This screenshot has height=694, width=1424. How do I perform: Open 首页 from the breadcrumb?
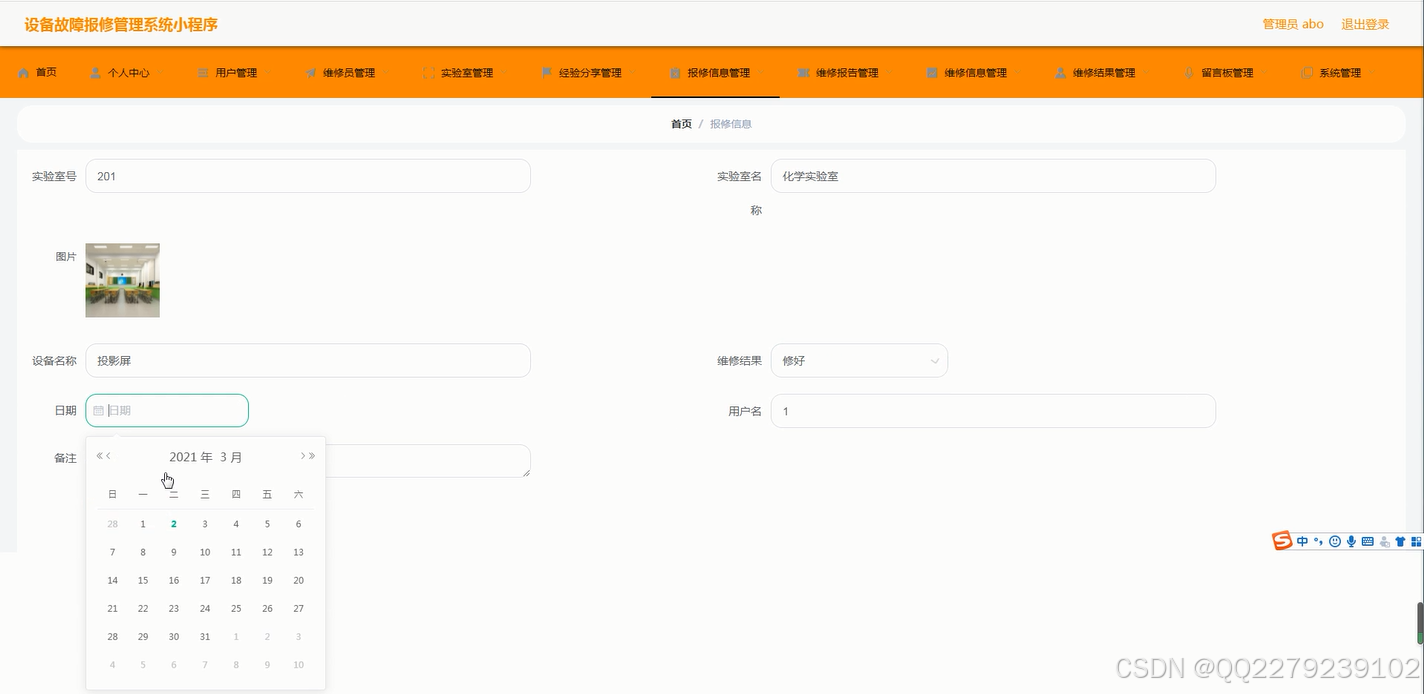point(680,123)
